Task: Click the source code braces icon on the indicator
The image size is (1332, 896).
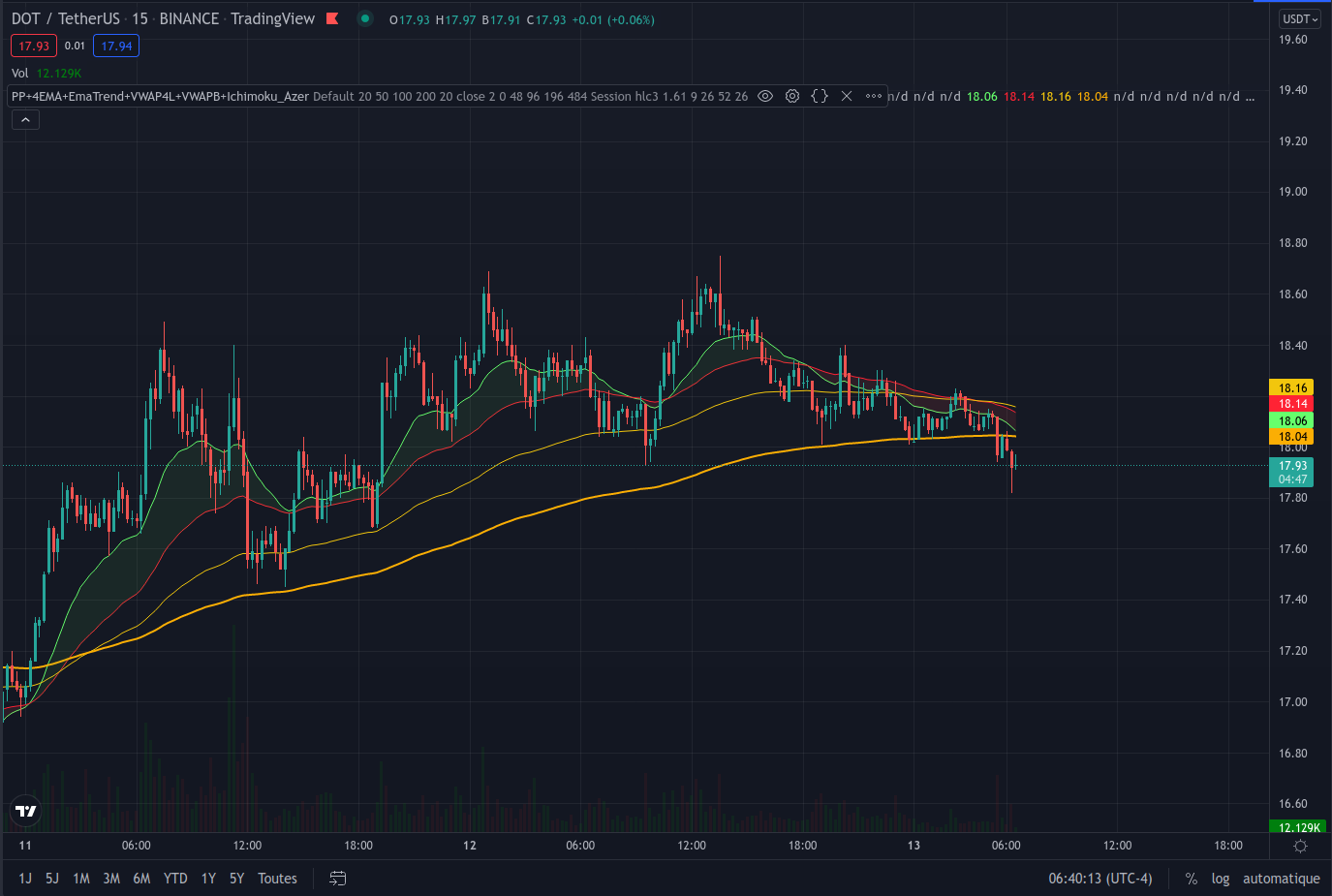Action: pos(819,96)
